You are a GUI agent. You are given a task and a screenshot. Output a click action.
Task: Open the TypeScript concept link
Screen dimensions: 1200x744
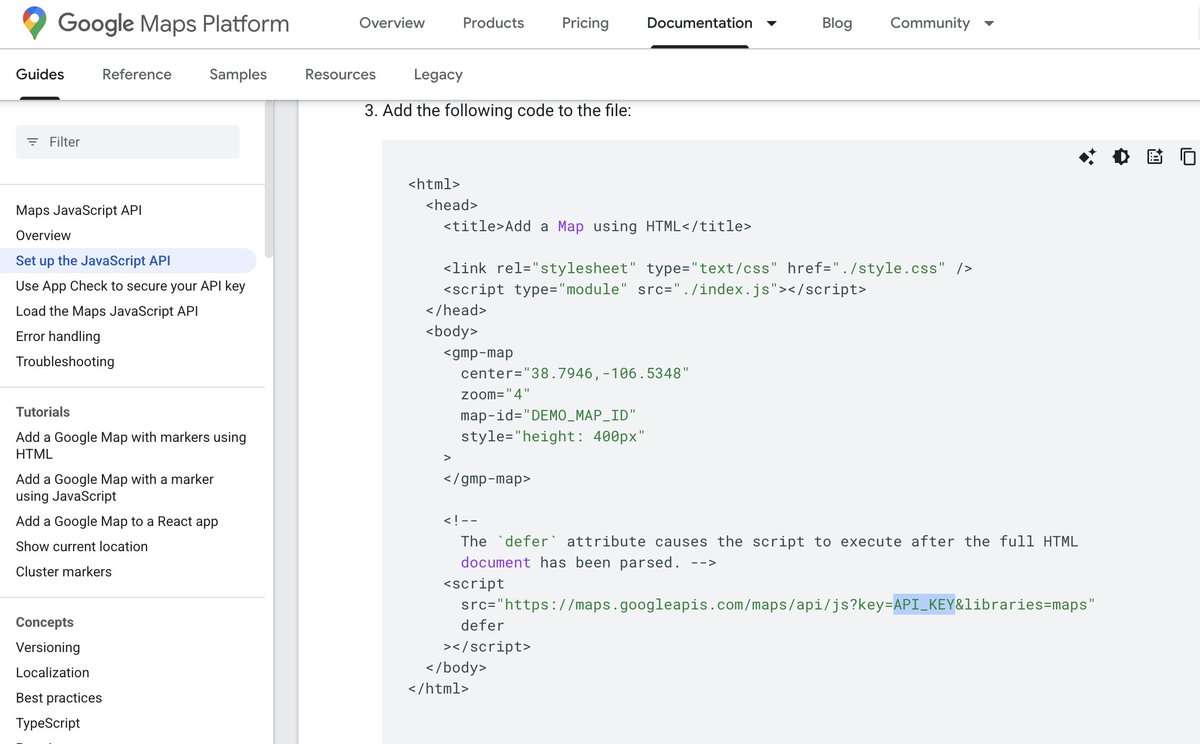48,722
